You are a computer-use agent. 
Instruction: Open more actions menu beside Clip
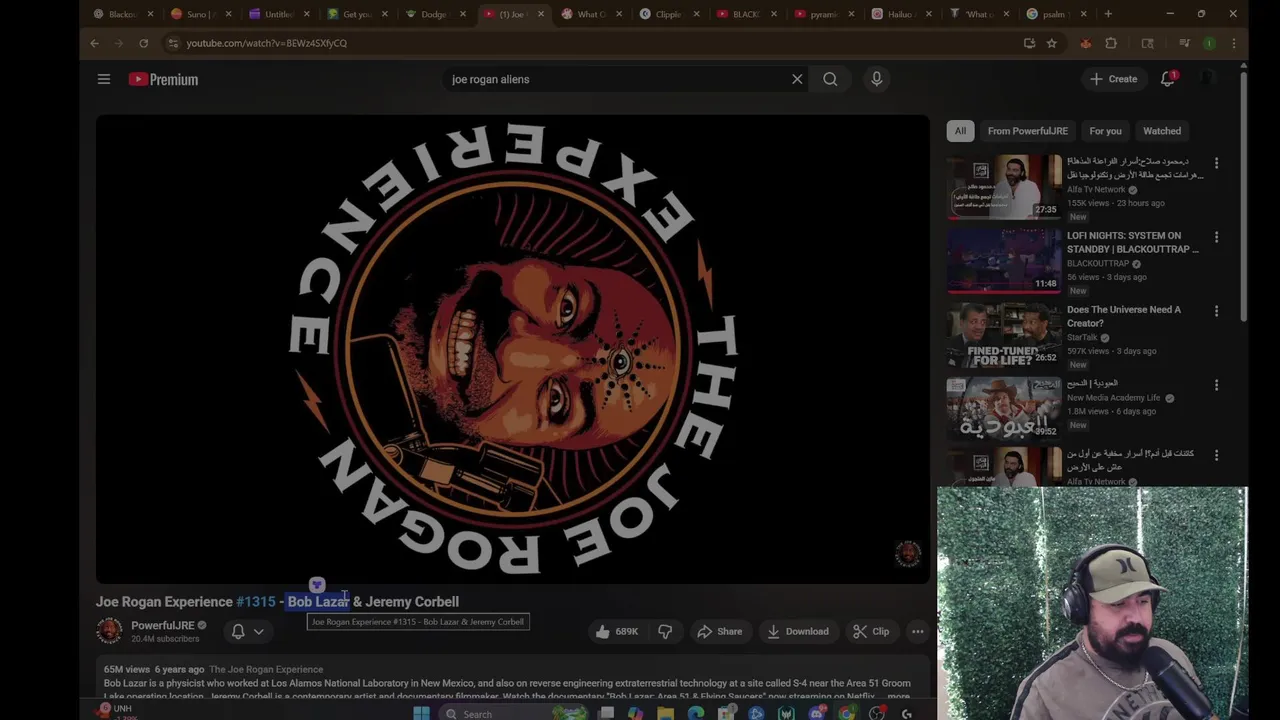coord(917,631)
